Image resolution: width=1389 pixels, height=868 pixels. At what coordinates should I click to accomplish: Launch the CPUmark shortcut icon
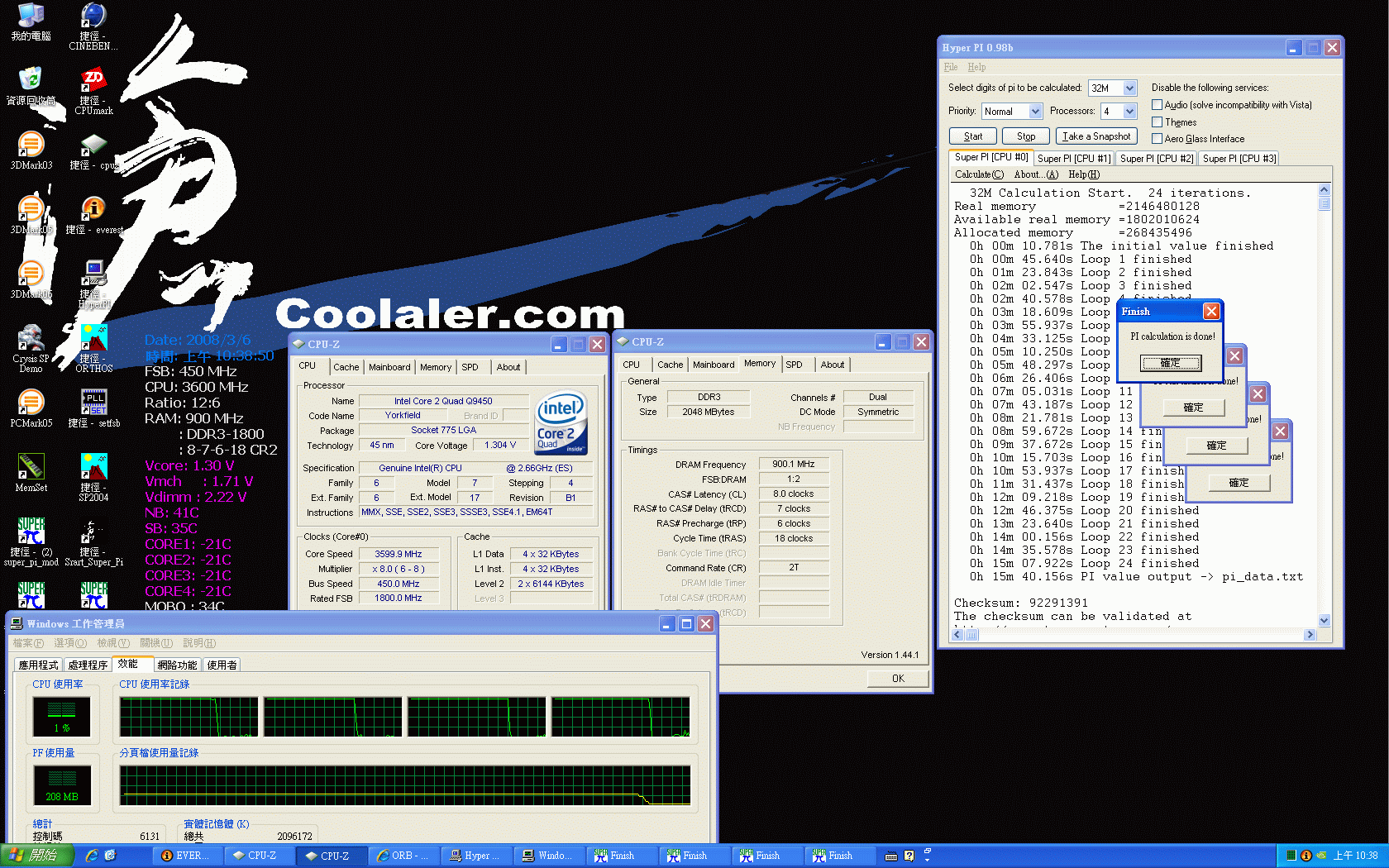[93, 91]
